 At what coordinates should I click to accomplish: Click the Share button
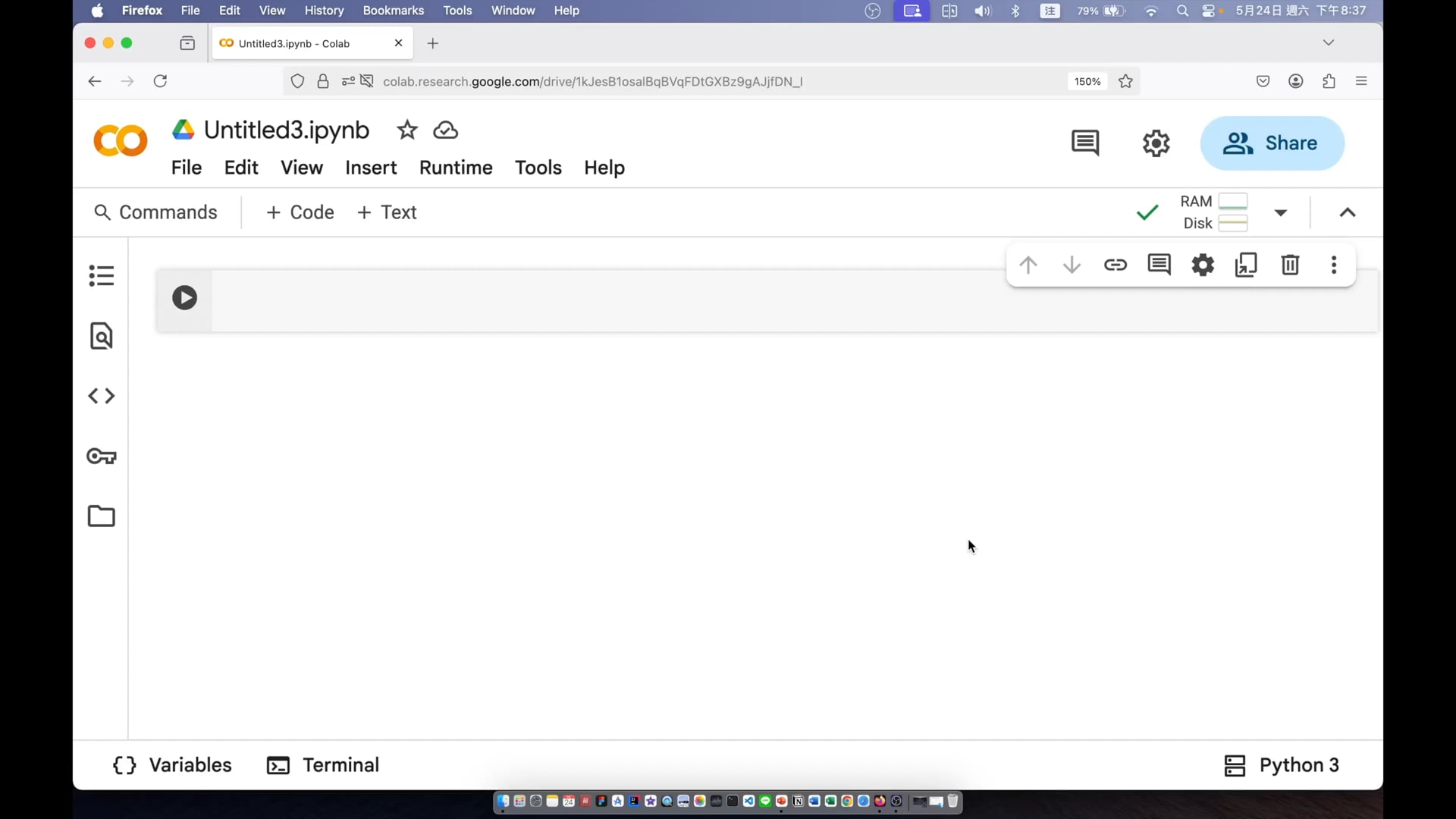[x=1272, y=143]
